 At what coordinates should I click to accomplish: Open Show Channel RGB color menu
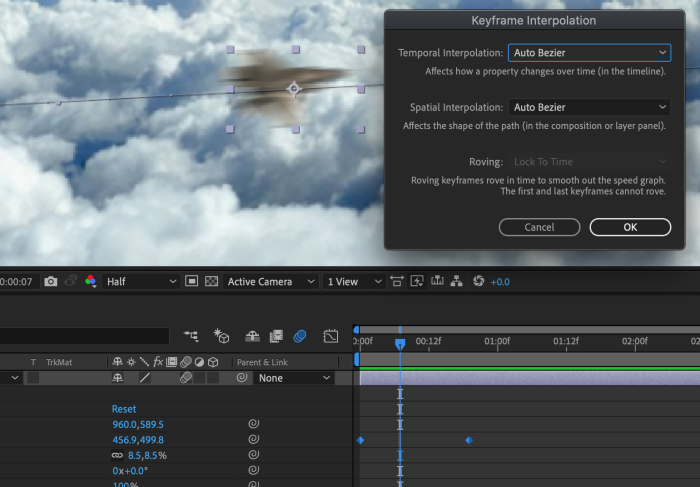click(x=91, y=281)
